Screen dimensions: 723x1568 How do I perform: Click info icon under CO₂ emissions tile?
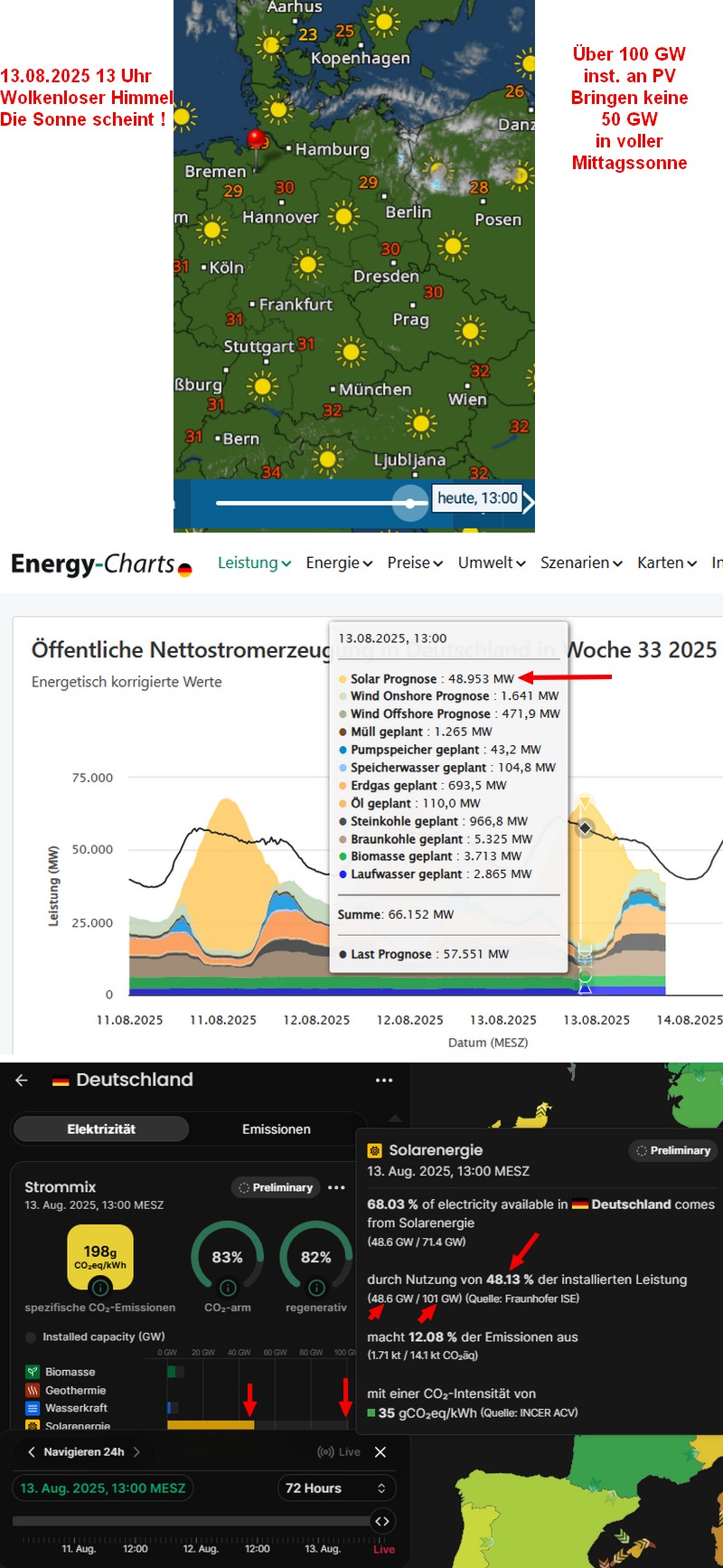pos(100,1287)
